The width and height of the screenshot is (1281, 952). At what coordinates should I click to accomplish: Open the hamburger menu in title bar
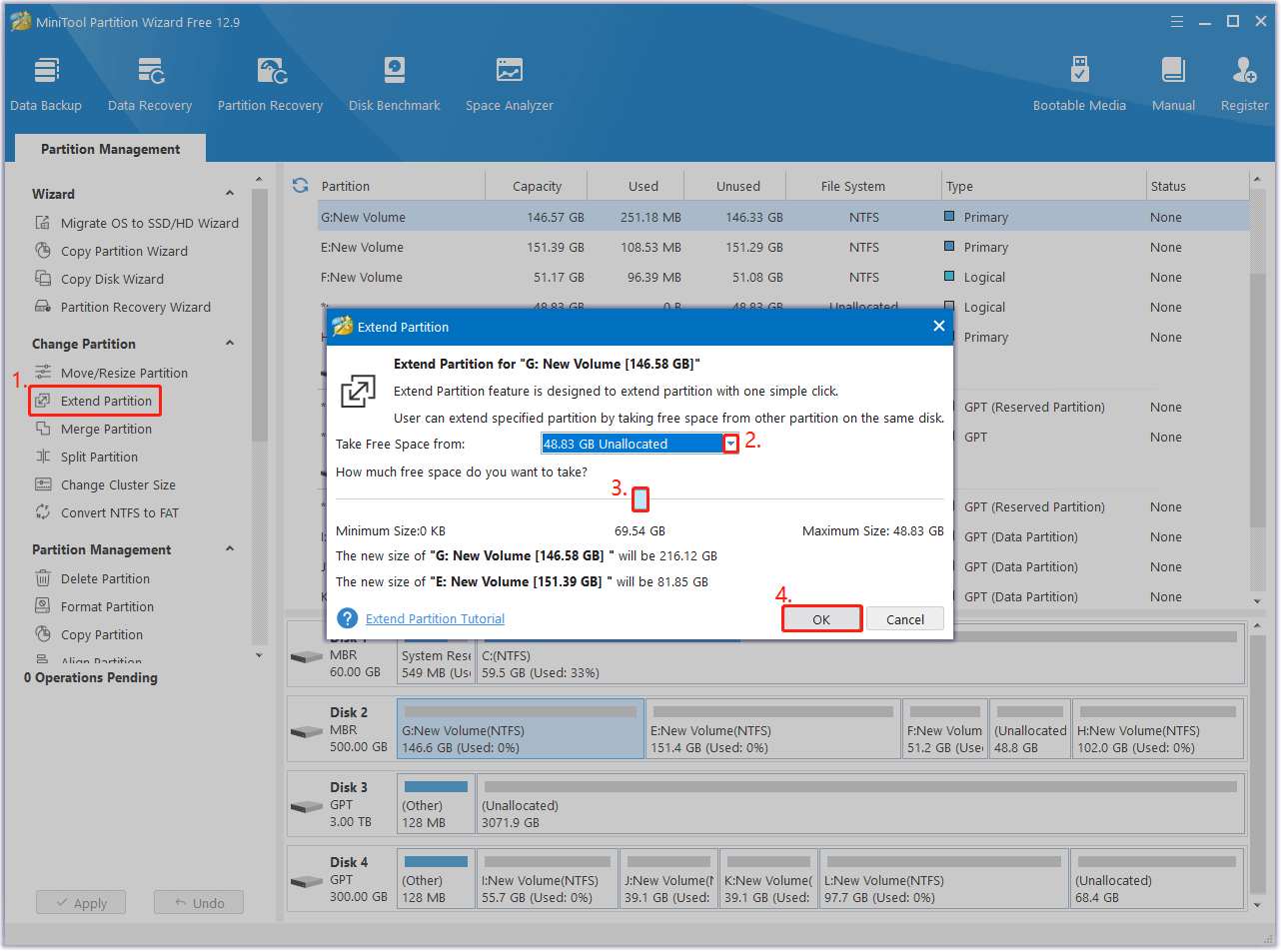tap(1177, 22)
